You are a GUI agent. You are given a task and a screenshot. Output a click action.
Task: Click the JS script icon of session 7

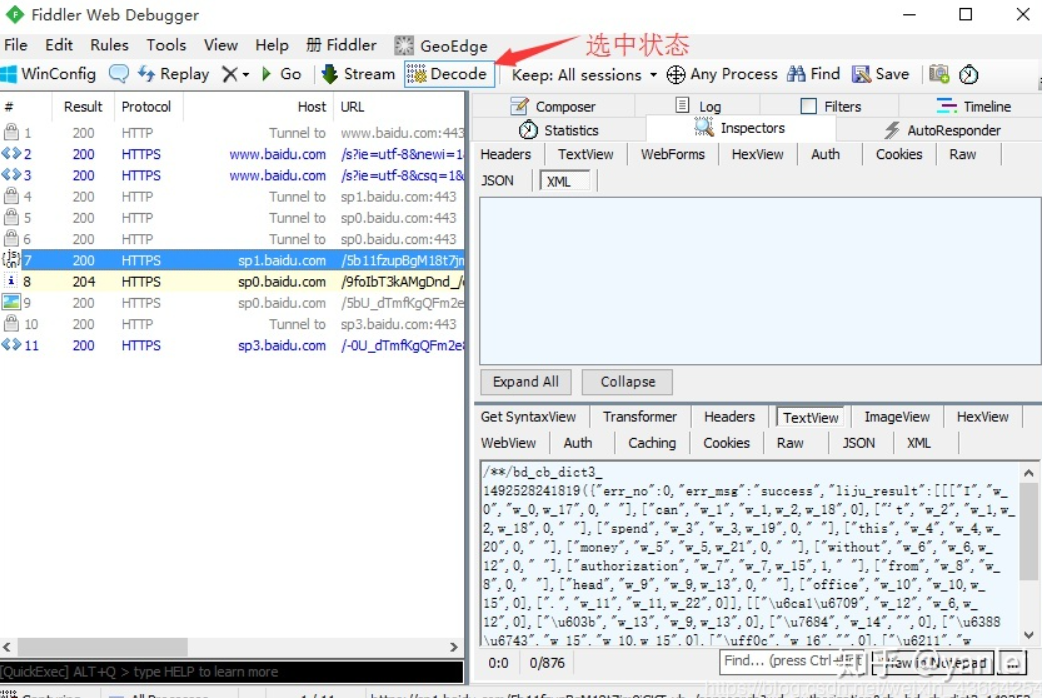pyautogui.click(x=11, y=259)
